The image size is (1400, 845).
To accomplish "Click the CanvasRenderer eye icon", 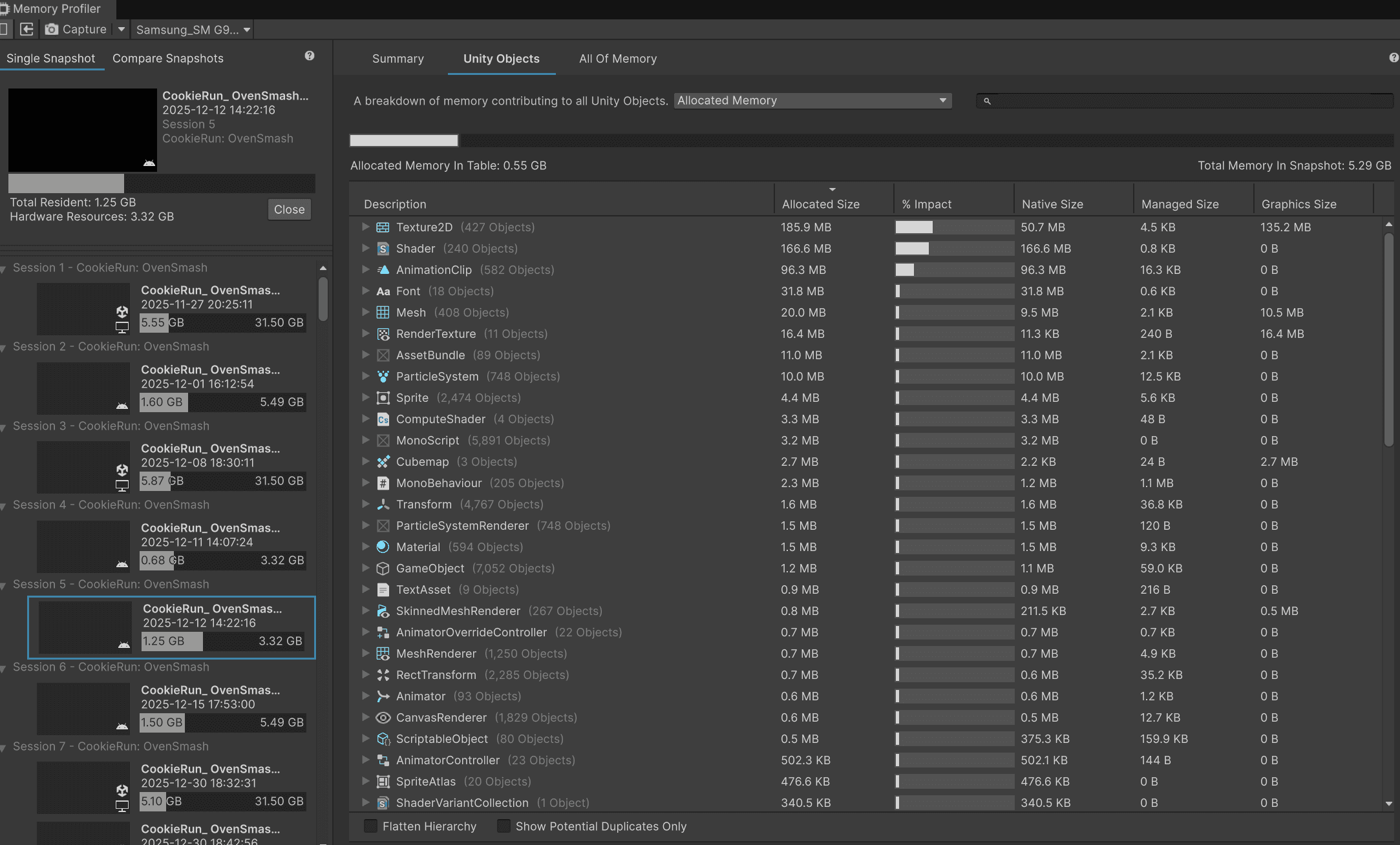I will 383,718.
